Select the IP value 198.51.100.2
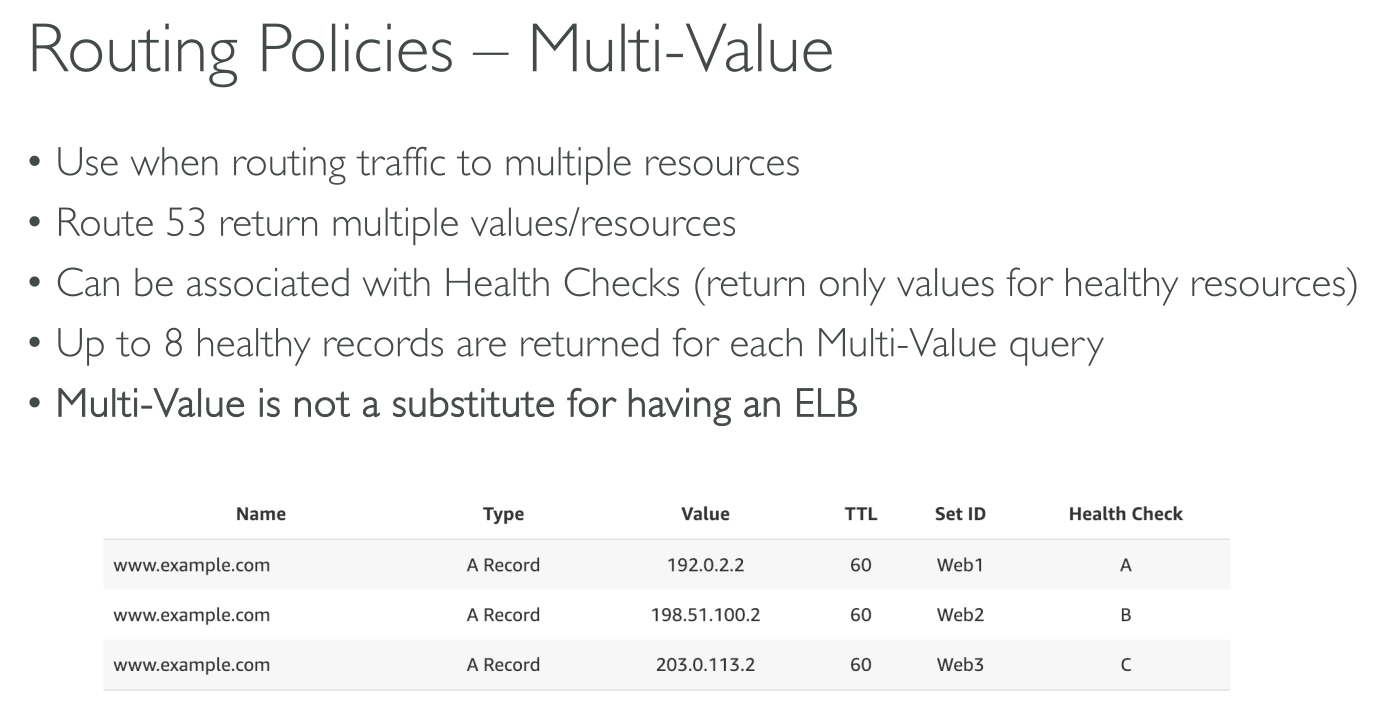 tap(705, 615)
